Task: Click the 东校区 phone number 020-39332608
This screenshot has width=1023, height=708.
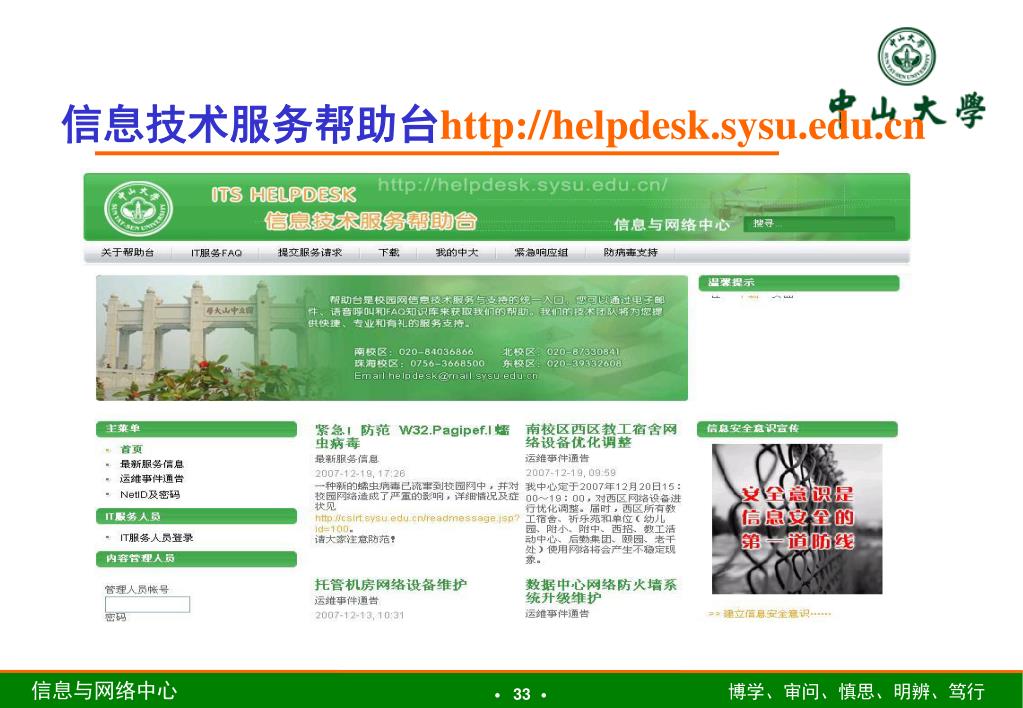Action: (x=584, y=363)
